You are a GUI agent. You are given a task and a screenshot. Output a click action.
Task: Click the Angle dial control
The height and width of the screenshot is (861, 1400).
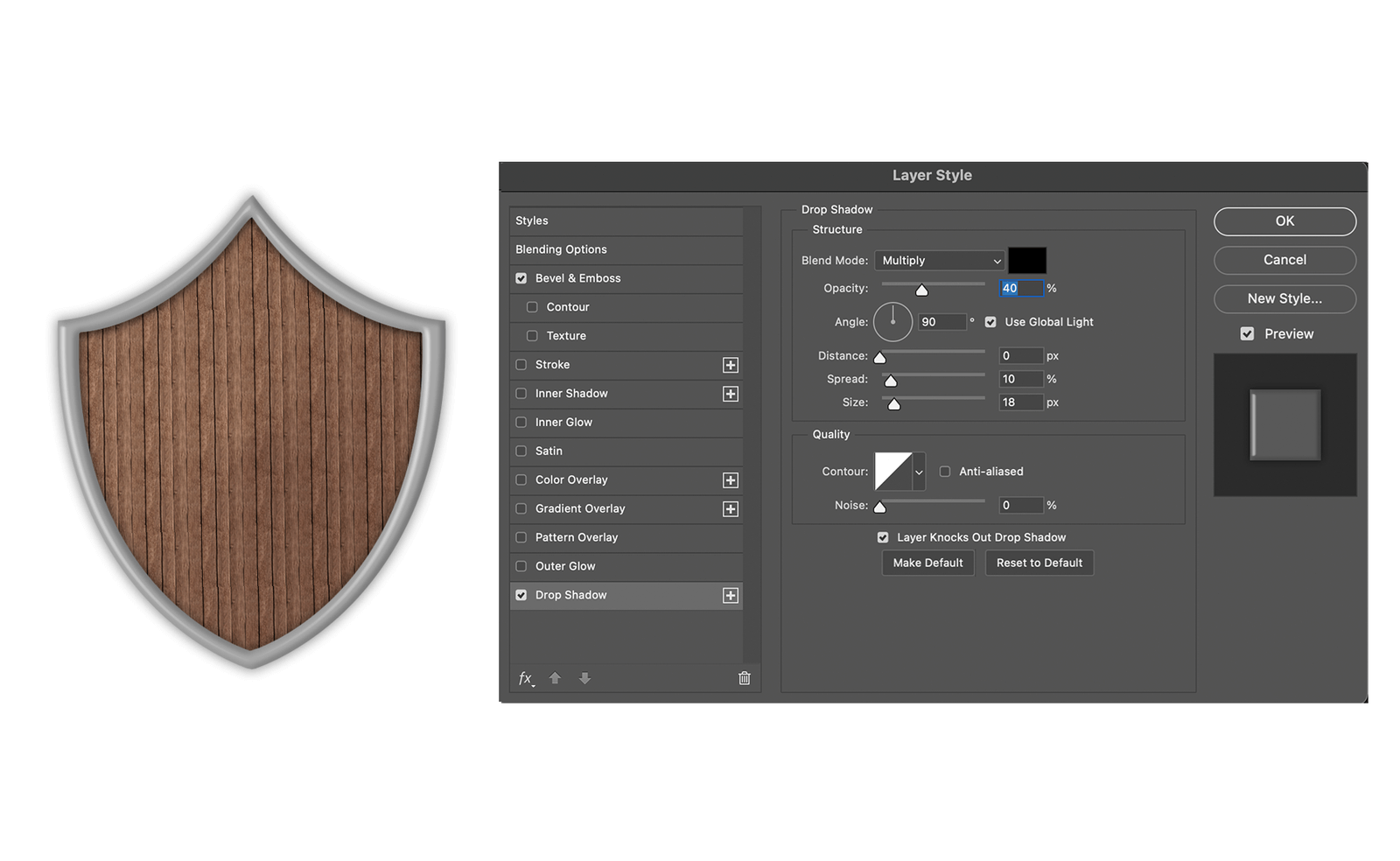tap(893, 322)
